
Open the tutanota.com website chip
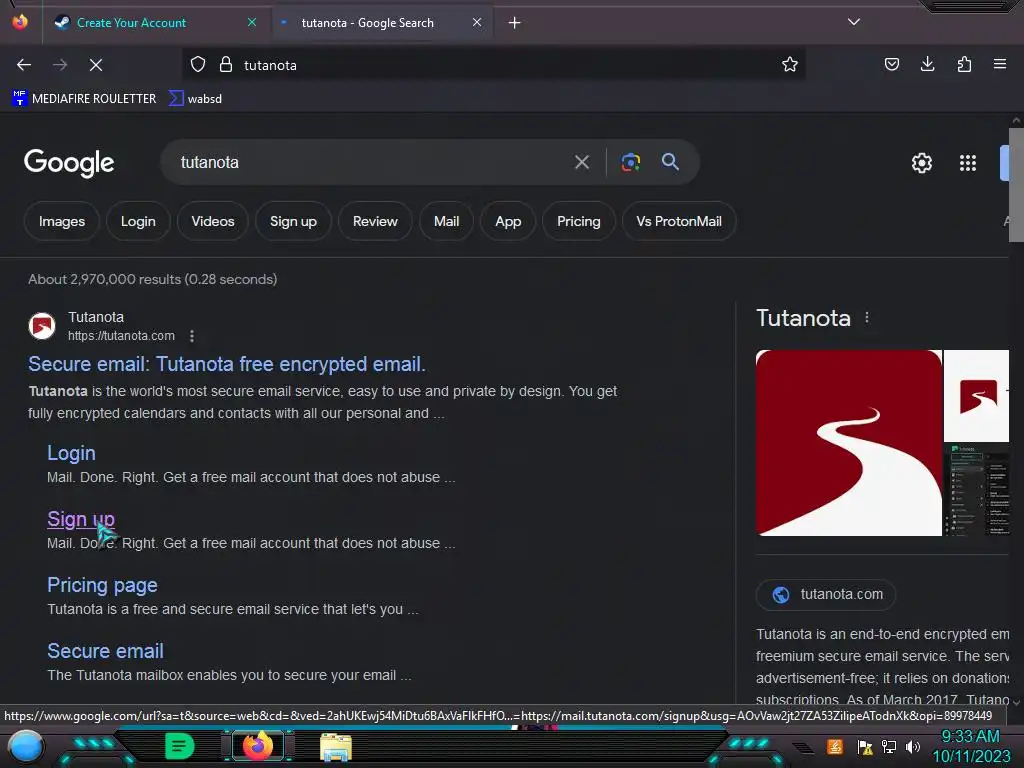pos(826,594)
